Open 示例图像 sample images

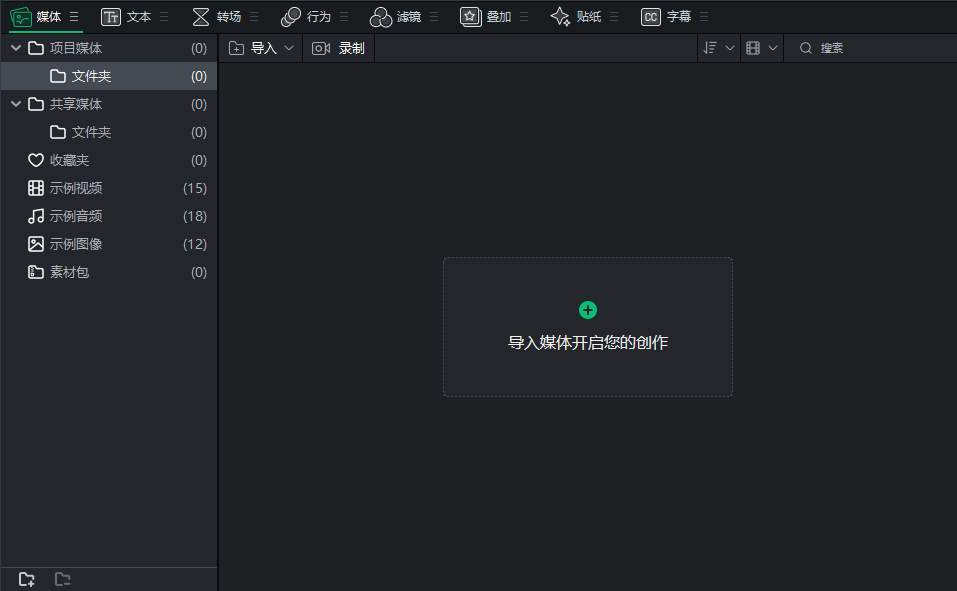[109, 244]
